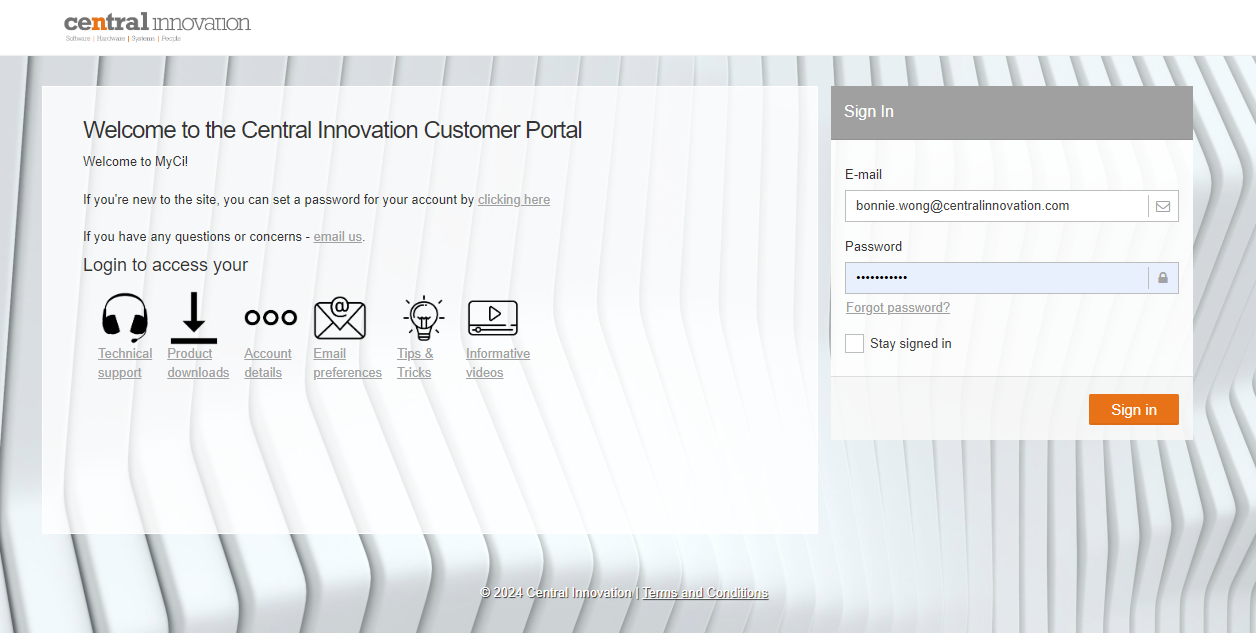This screenshot has width=1256, height=633.
Task: Click the 'email us' link
Action: click(x=338, y=237)
